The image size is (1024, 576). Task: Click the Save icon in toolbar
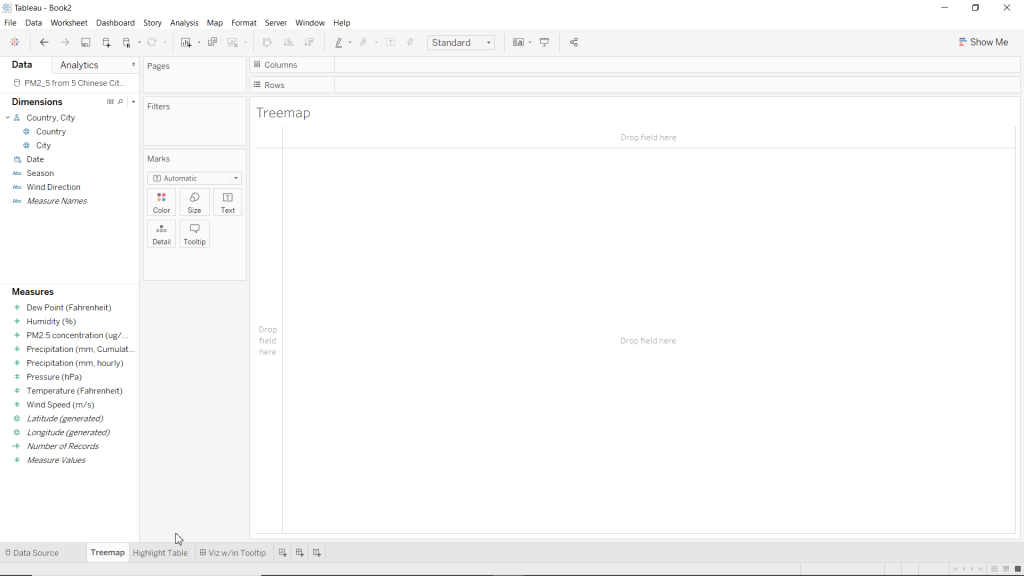[x=86, y=43]
